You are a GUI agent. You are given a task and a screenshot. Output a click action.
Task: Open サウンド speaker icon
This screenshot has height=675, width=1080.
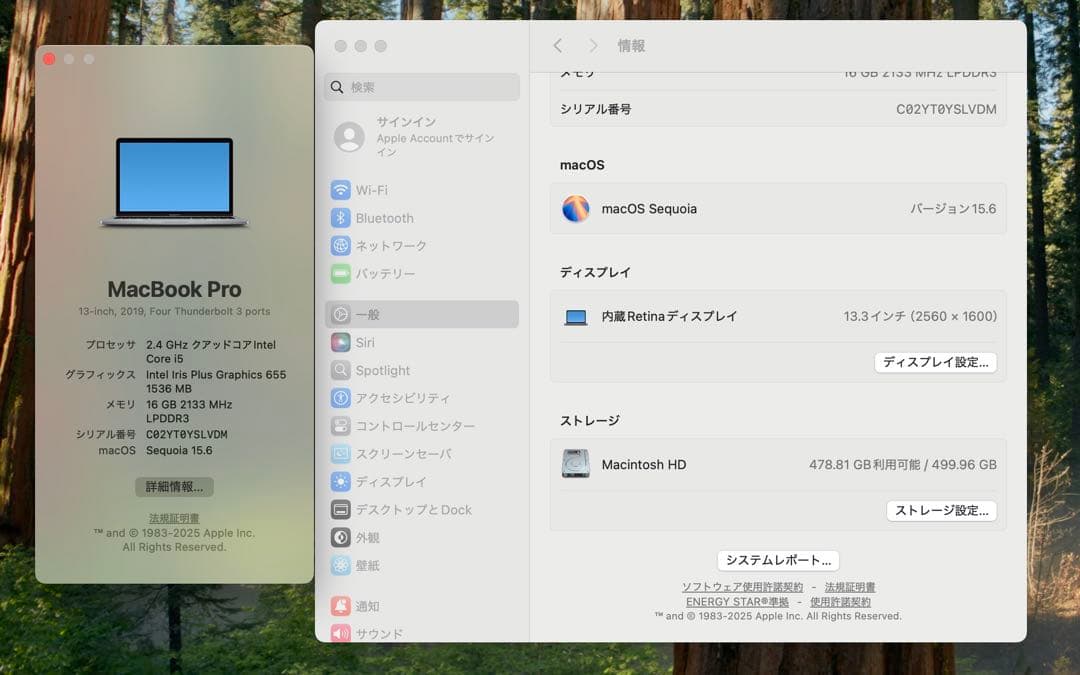click(x=340, y=633)
